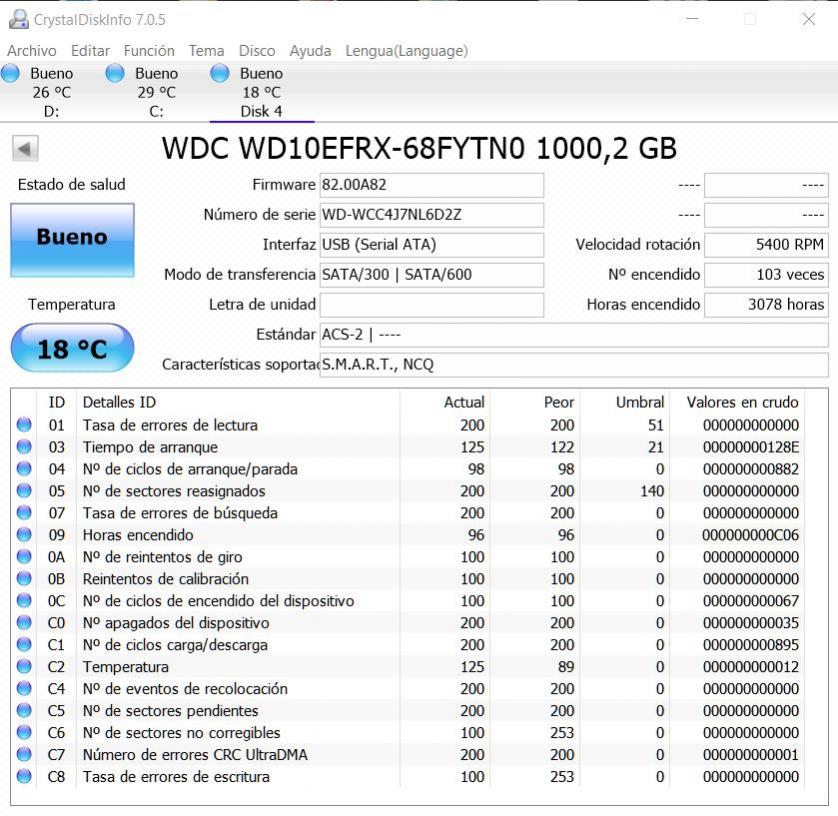Click the transfer mode field SATA/300 | SATA/600
Screen dimensions: 838x816
pos(432,275)
